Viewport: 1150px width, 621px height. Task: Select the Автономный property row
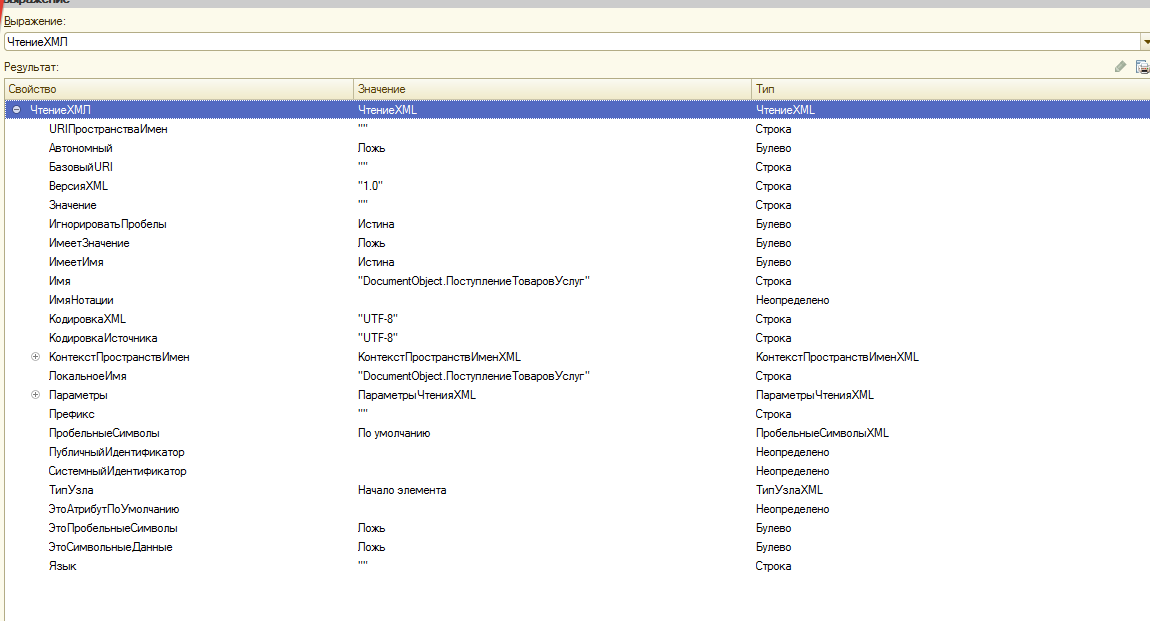point(80,148)
